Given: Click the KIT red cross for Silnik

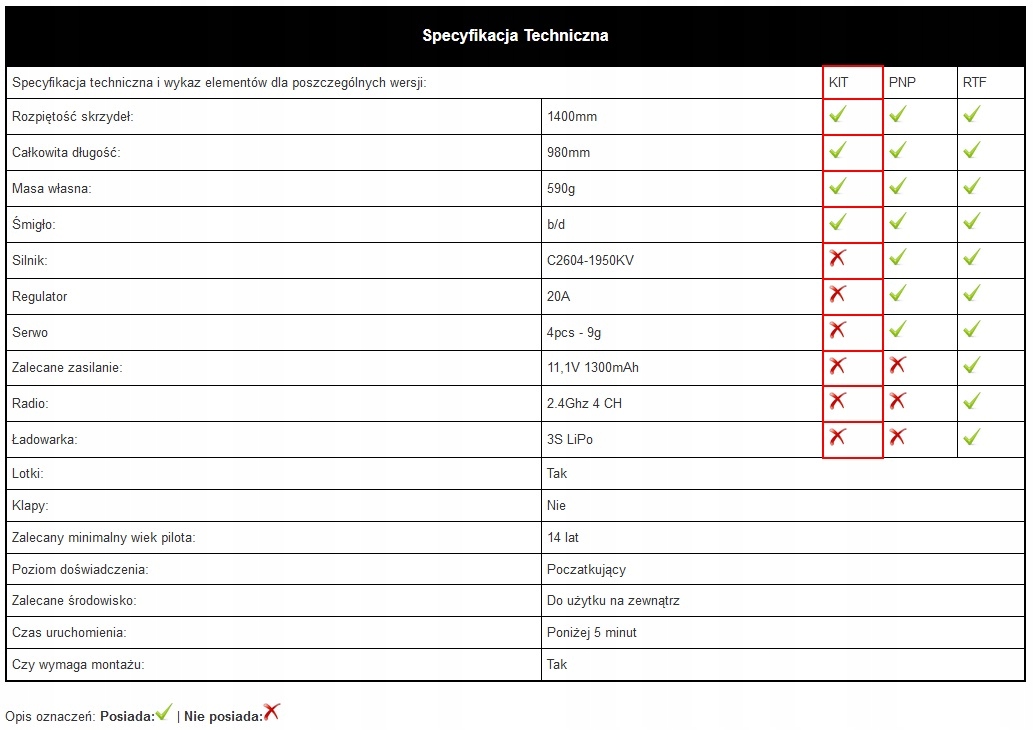Looking at the screenshot, I should click(x=838, y=258).
